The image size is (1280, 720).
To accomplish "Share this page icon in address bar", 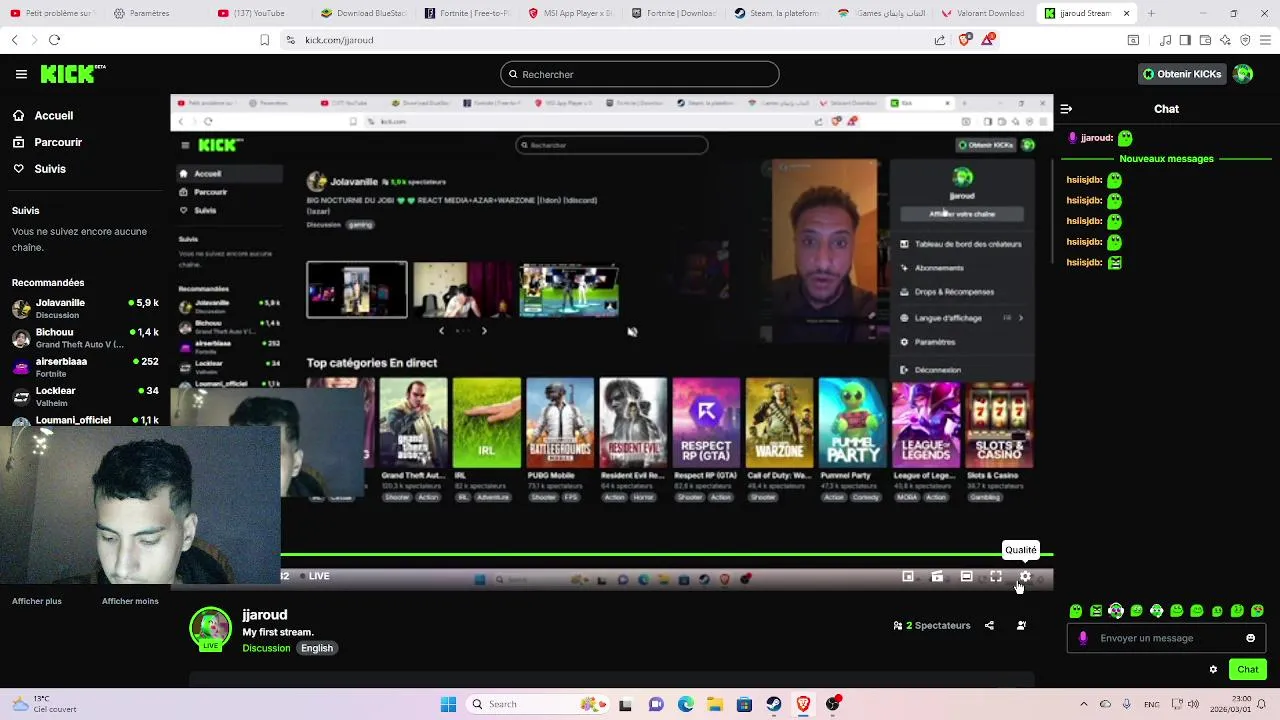I will tap(940, 40).
